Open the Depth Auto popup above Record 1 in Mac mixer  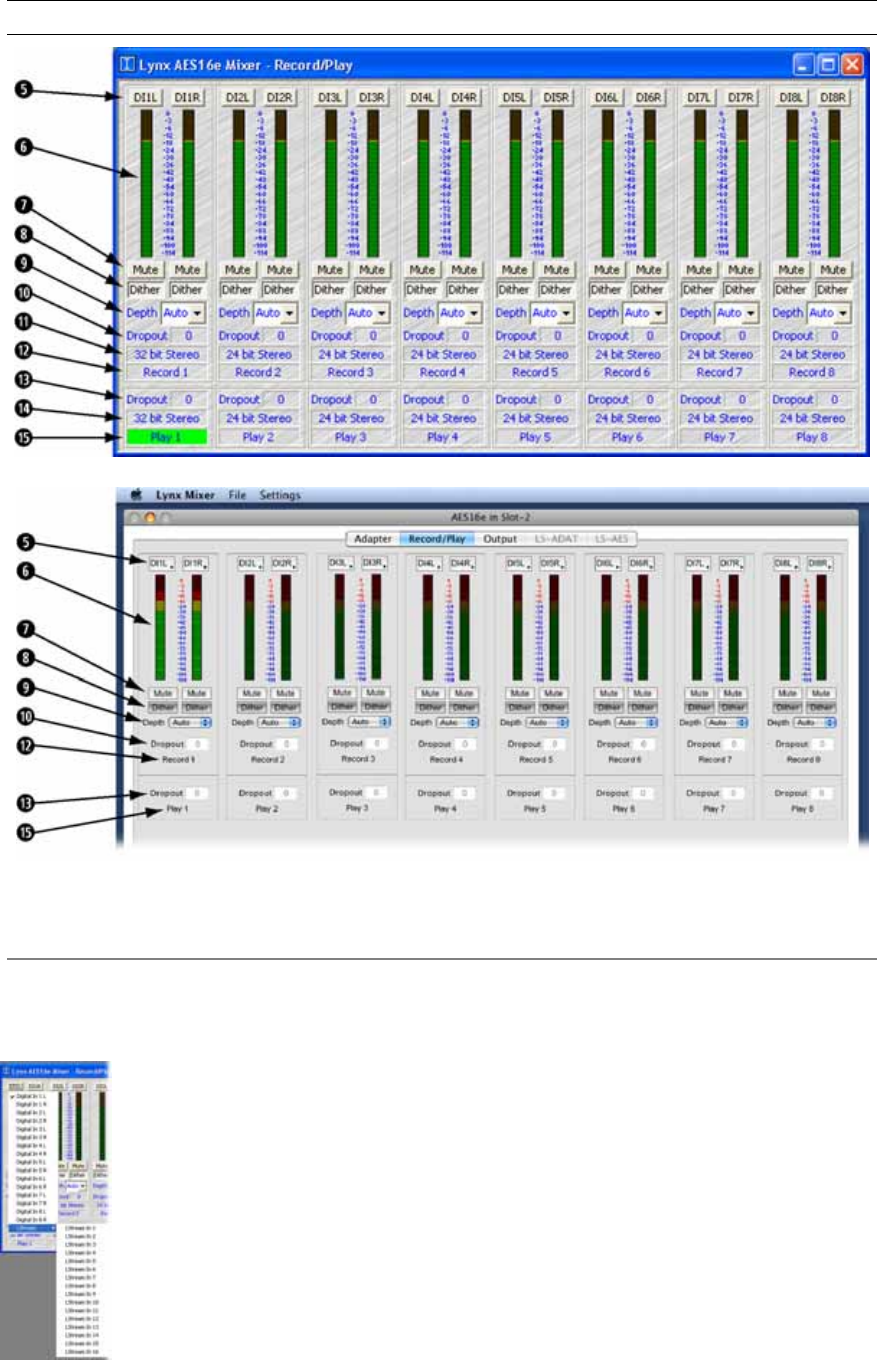(x=191, y=721)
